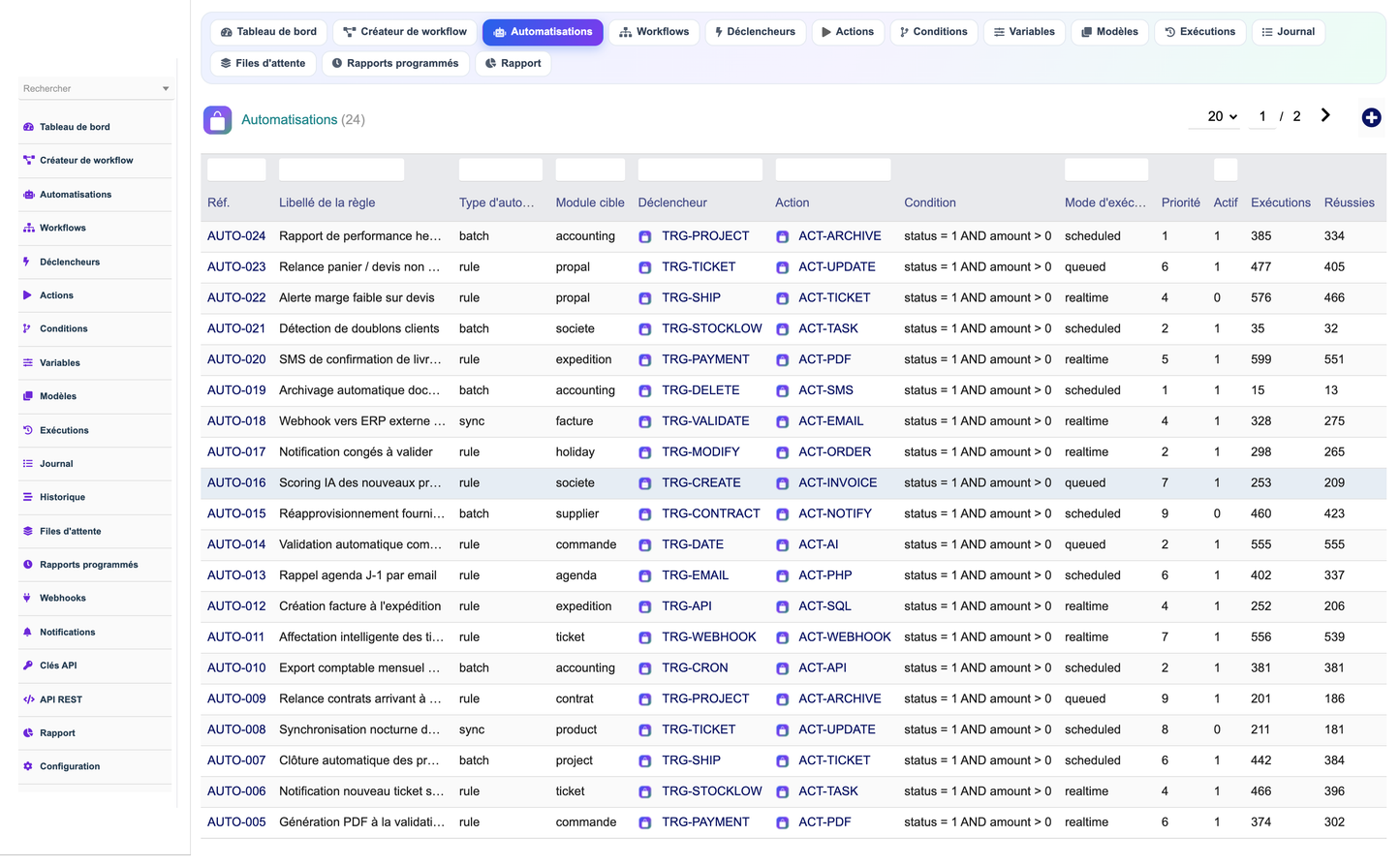This screenshot has width=1400, height=867.
Task: Click the Libellé de la règle filter field
Action: (x=341, y=170)
